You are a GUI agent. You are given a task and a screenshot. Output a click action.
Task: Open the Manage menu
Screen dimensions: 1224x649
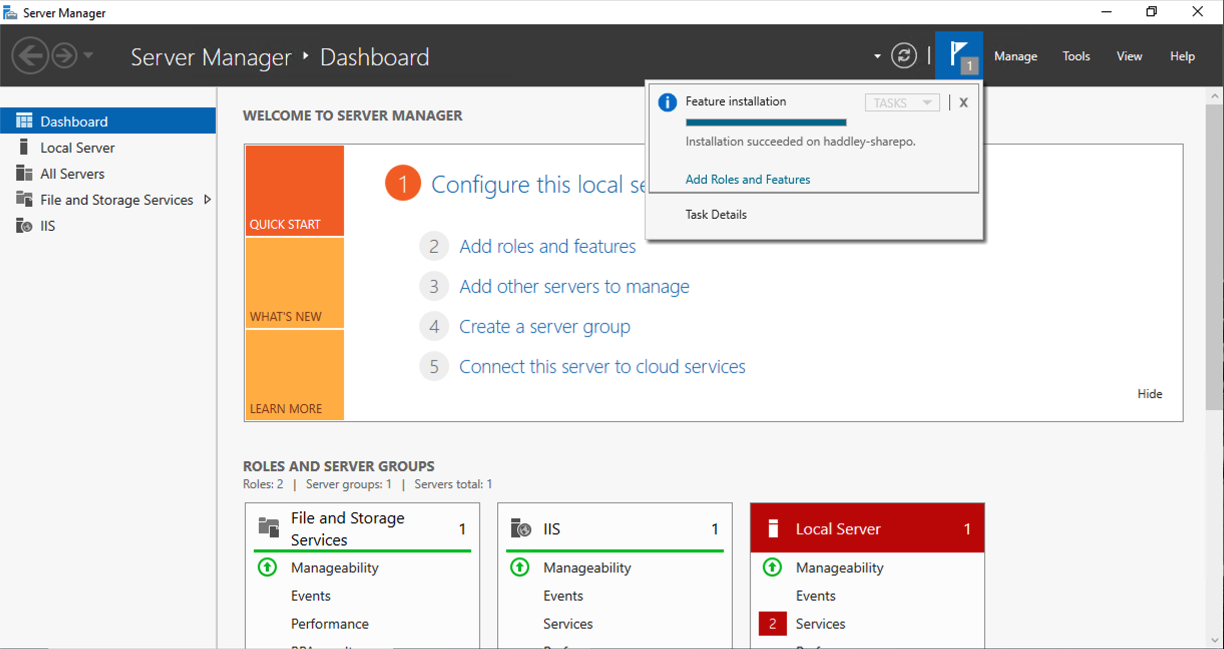(x=1016, y=56)
